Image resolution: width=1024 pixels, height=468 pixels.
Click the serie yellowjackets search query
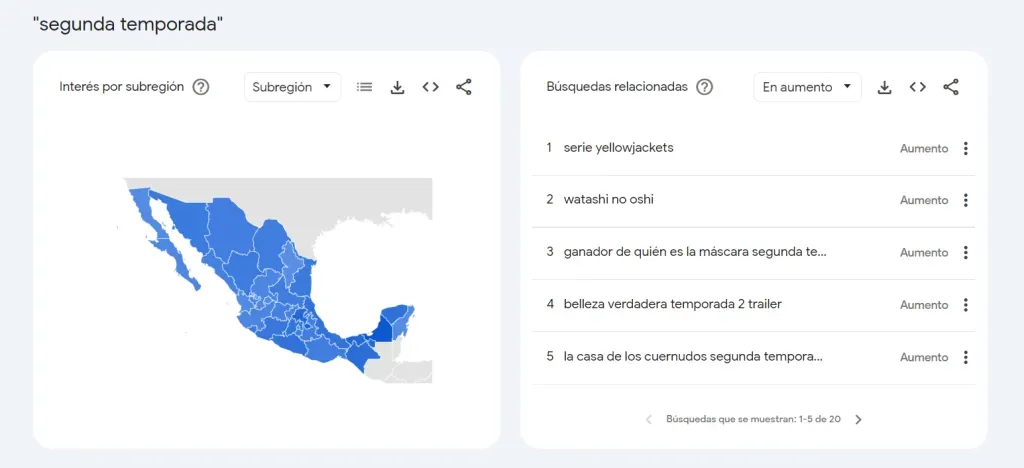[618, 148]
